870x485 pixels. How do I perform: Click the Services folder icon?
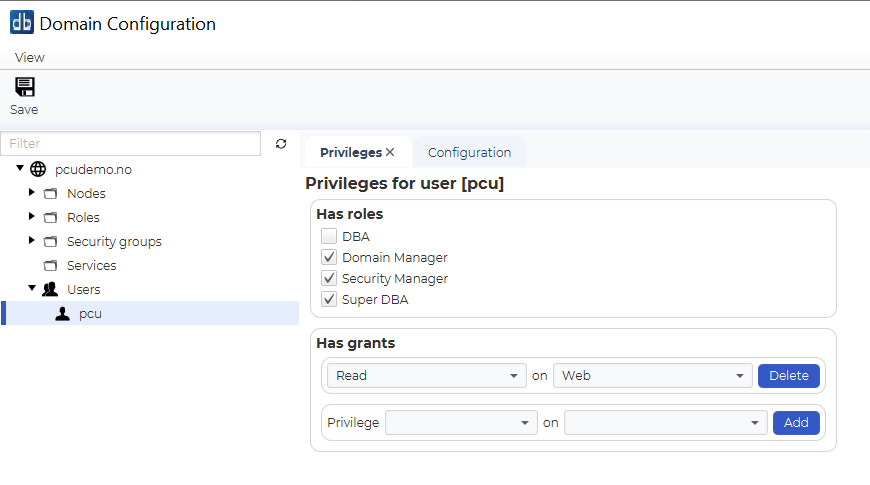50,265
